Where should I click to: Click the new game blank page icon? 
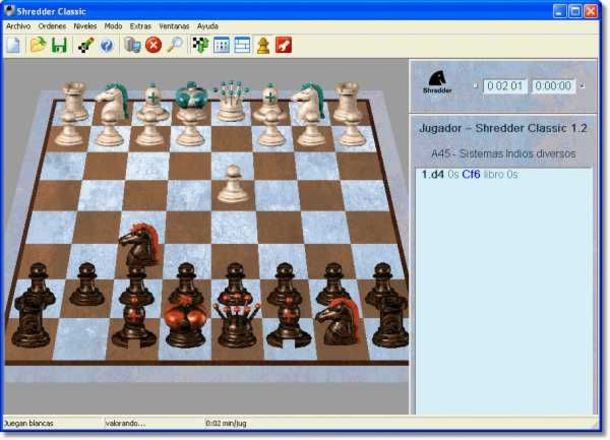coord(13,46)
